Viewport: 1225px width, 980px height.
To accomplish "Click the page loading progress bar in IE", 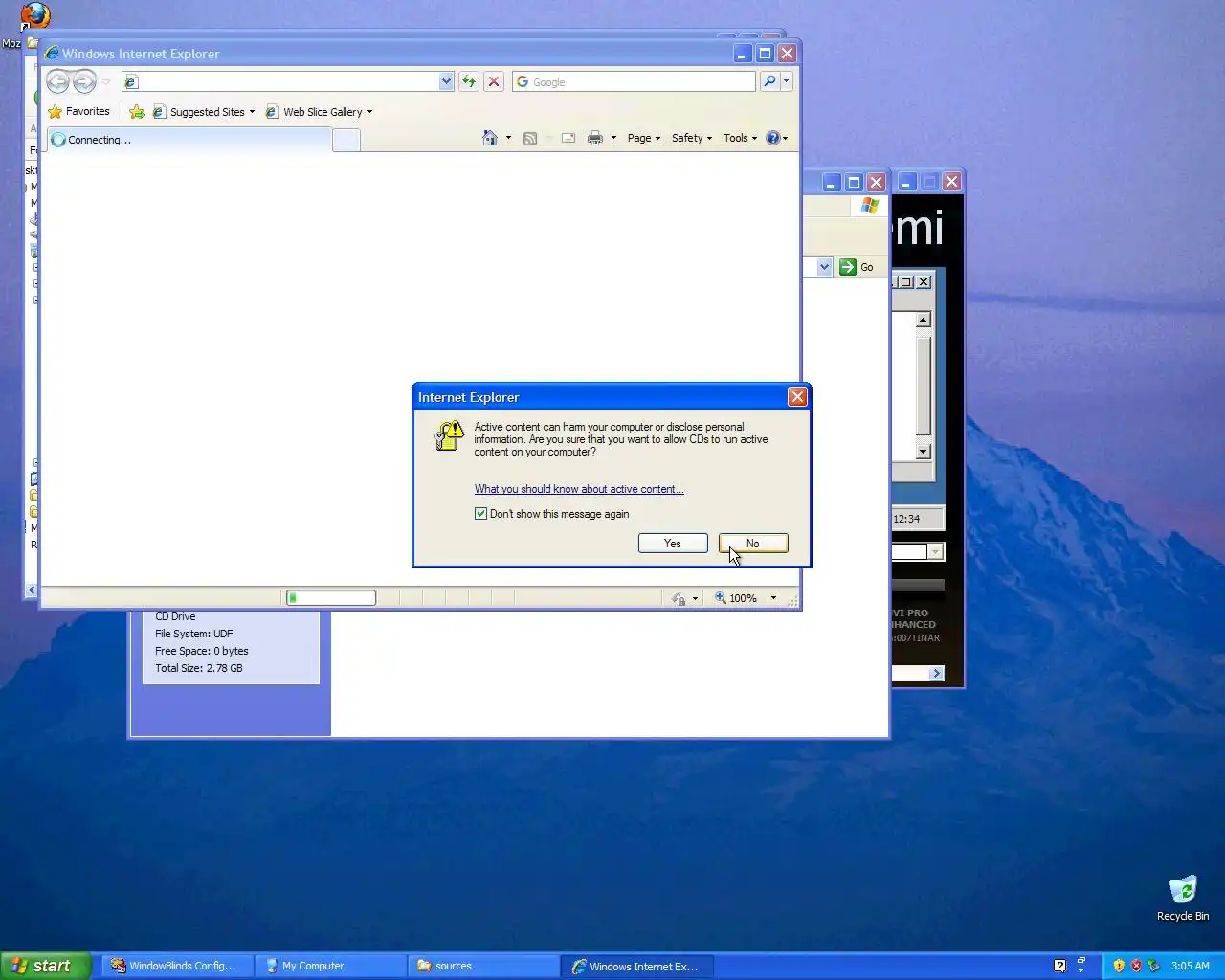I will tap(331, 598).
